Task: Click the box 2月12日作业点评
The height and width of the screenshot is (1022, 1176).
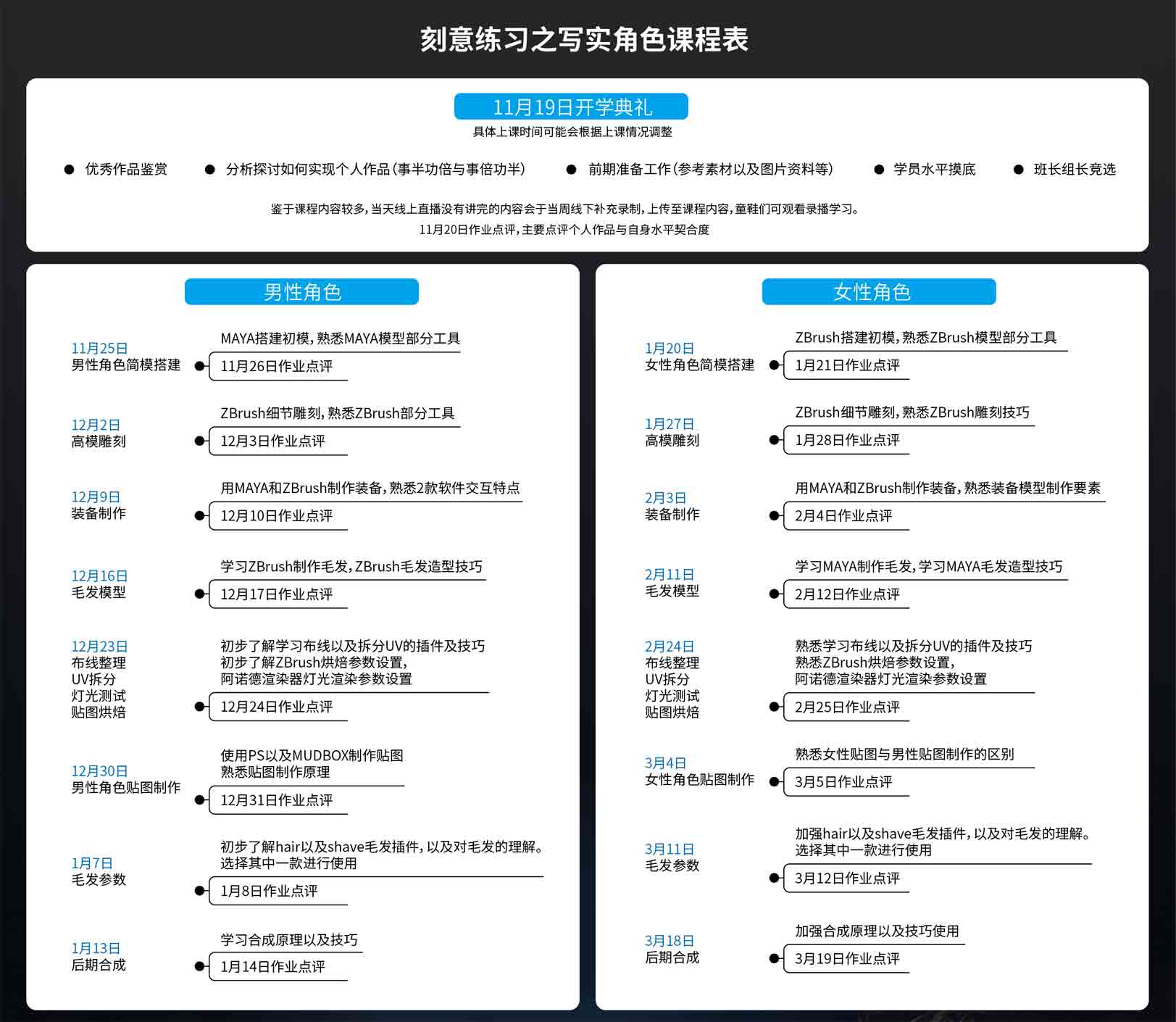Action: 846,594
